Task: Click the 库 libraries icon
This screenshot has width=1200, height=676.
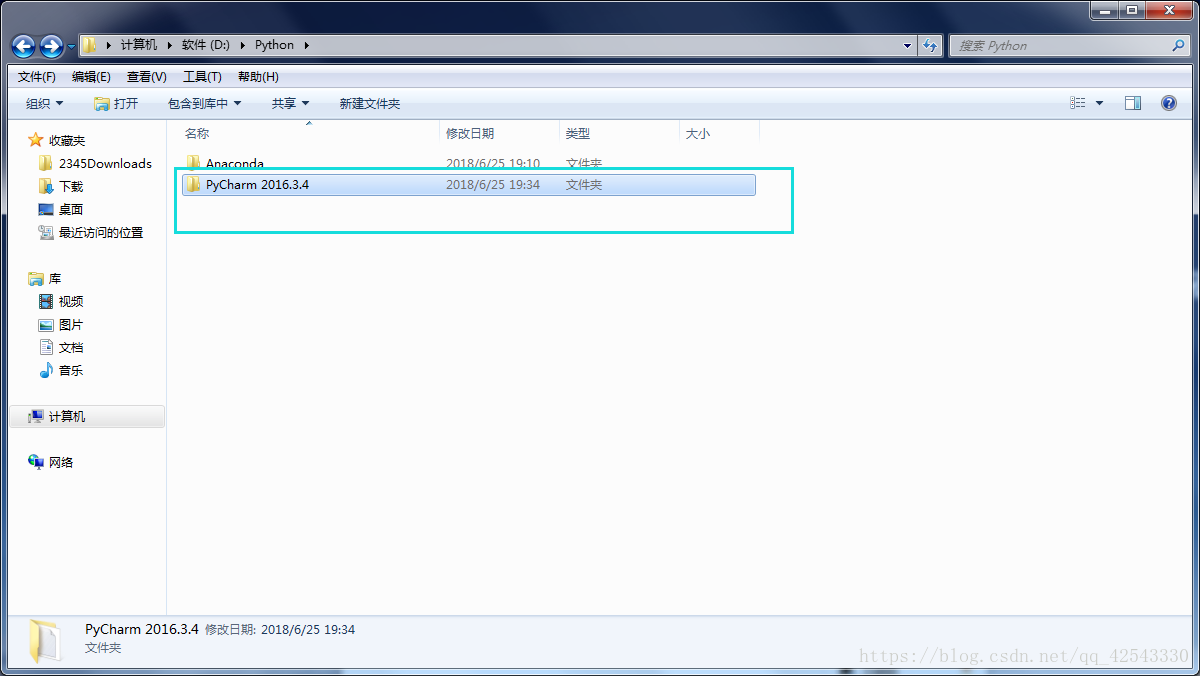Action: (36, 278)
